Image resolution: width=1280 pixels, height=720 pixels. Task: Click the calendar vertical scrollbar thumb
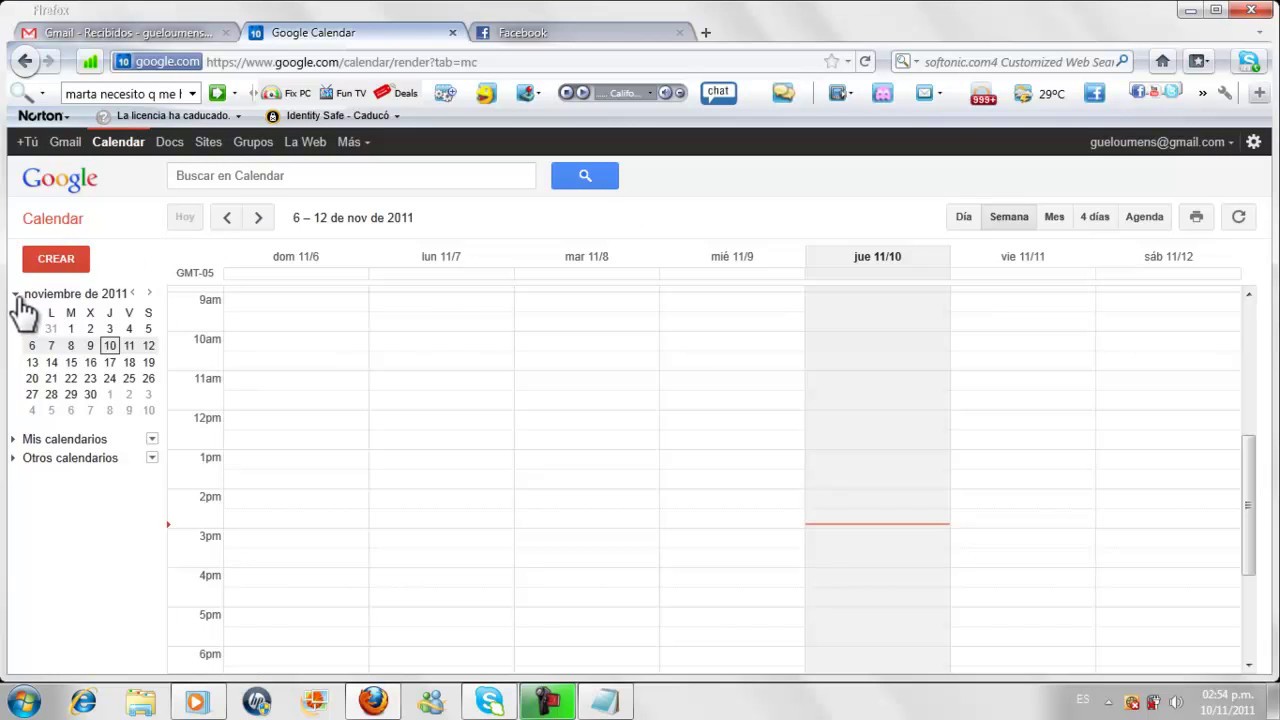1248,505
